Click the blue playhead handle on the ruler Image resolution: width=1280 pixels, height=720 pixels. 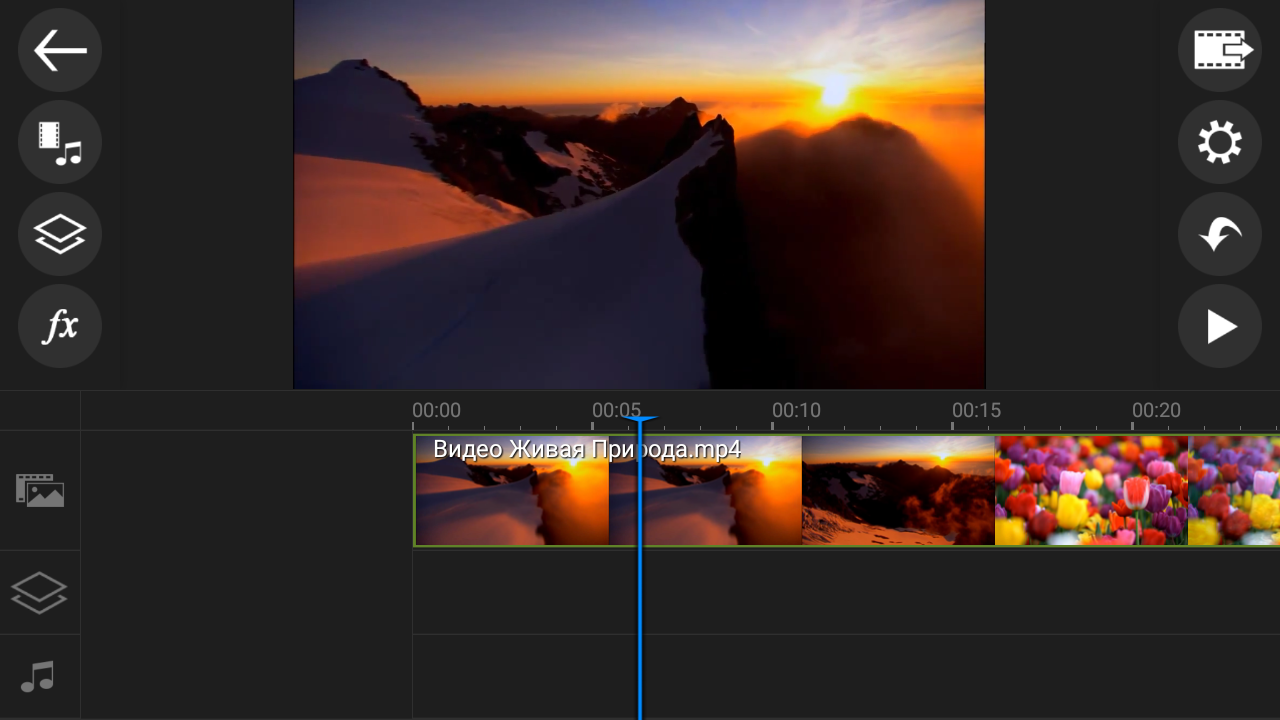tap(639, 420)
